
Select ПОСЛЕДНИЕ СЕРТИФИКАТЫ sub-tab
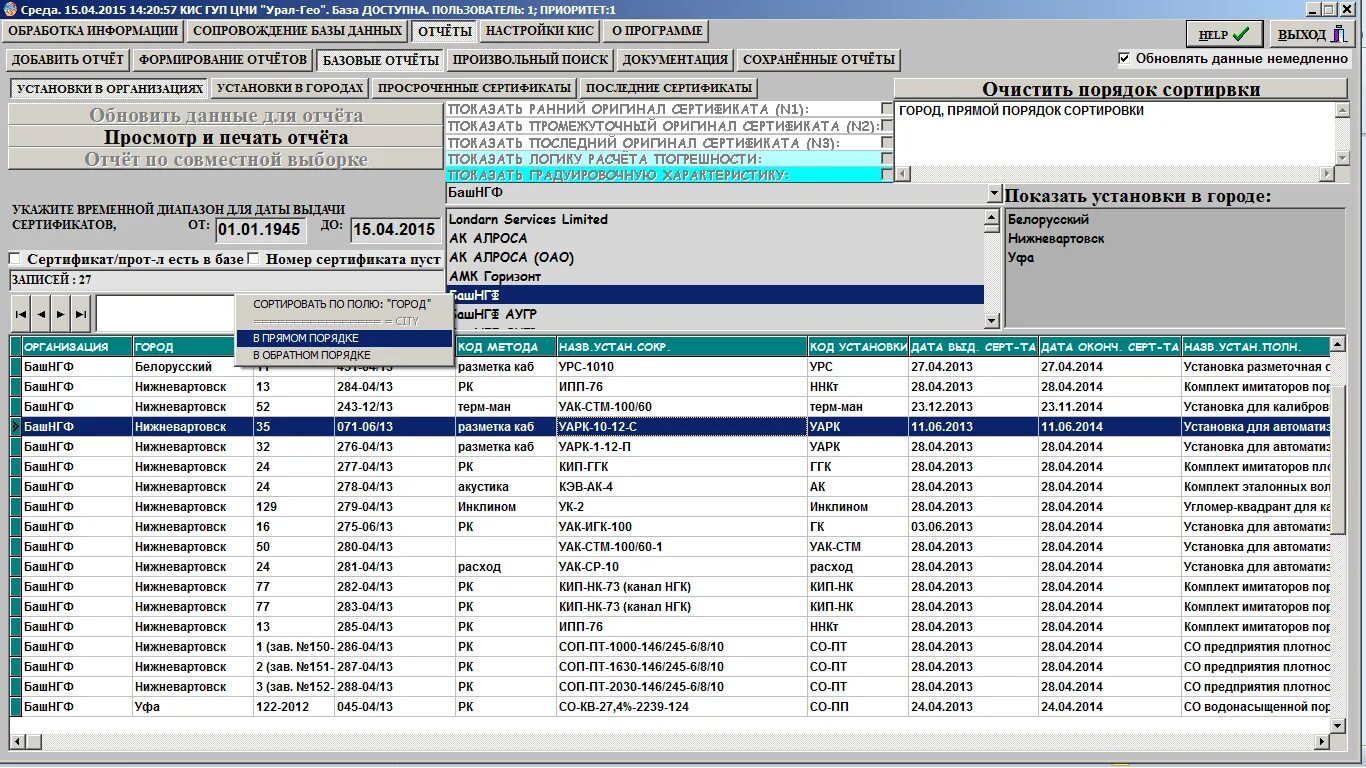point(669,88)
